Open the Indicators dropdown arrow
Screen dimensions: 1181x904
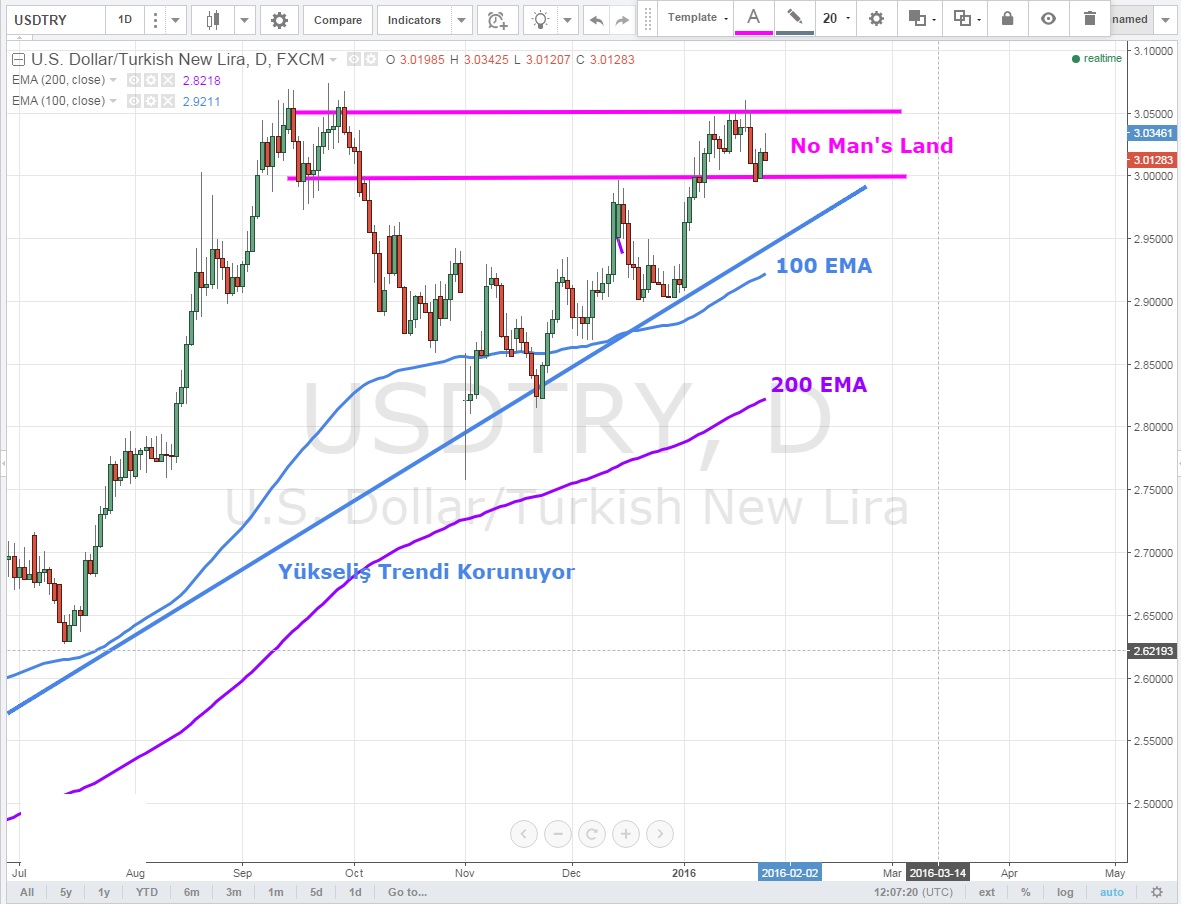[x=461, y=20]
